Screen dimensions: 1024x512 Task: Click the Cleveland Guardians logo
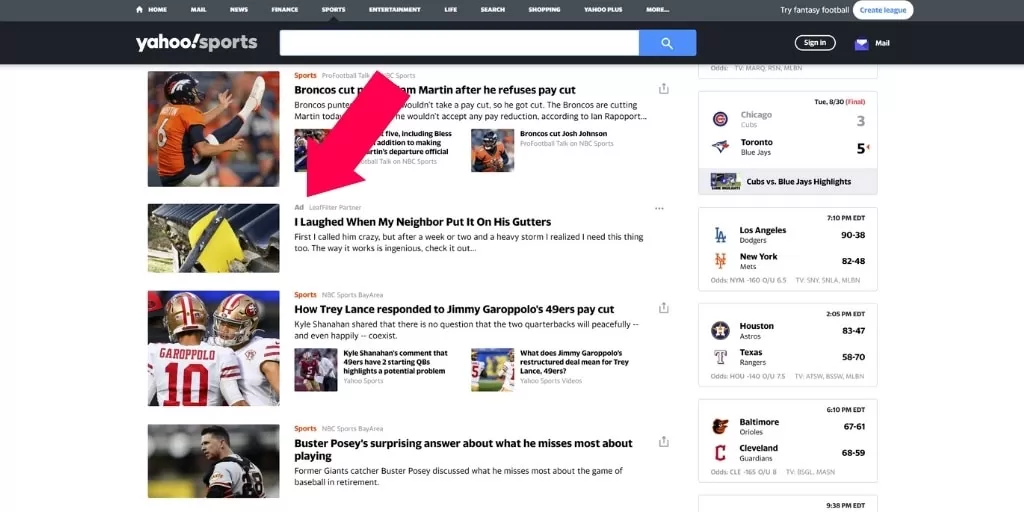720,453
